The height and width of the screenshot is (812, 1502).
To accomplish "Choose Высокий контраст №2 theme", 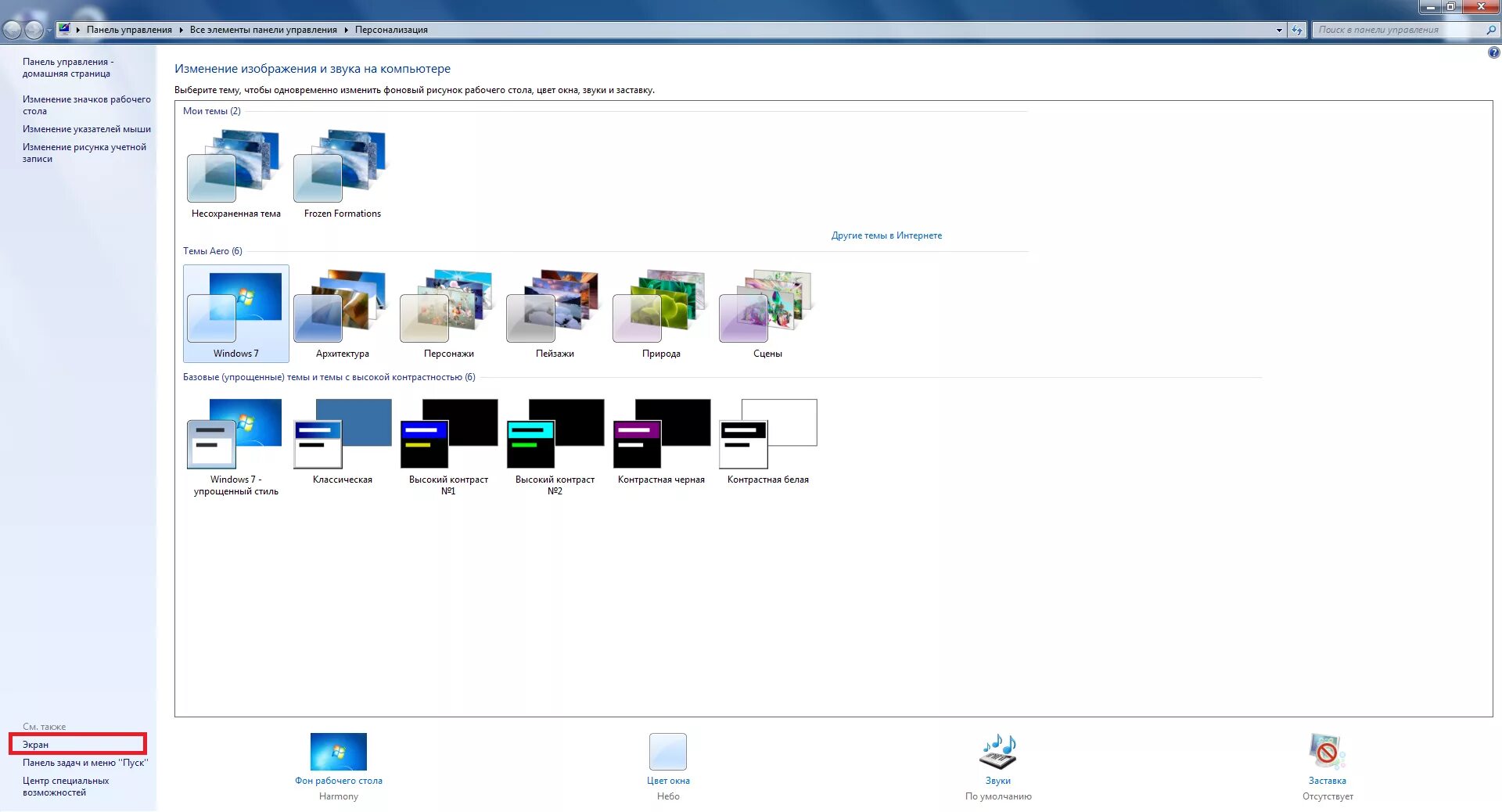I will coord(555,446).
